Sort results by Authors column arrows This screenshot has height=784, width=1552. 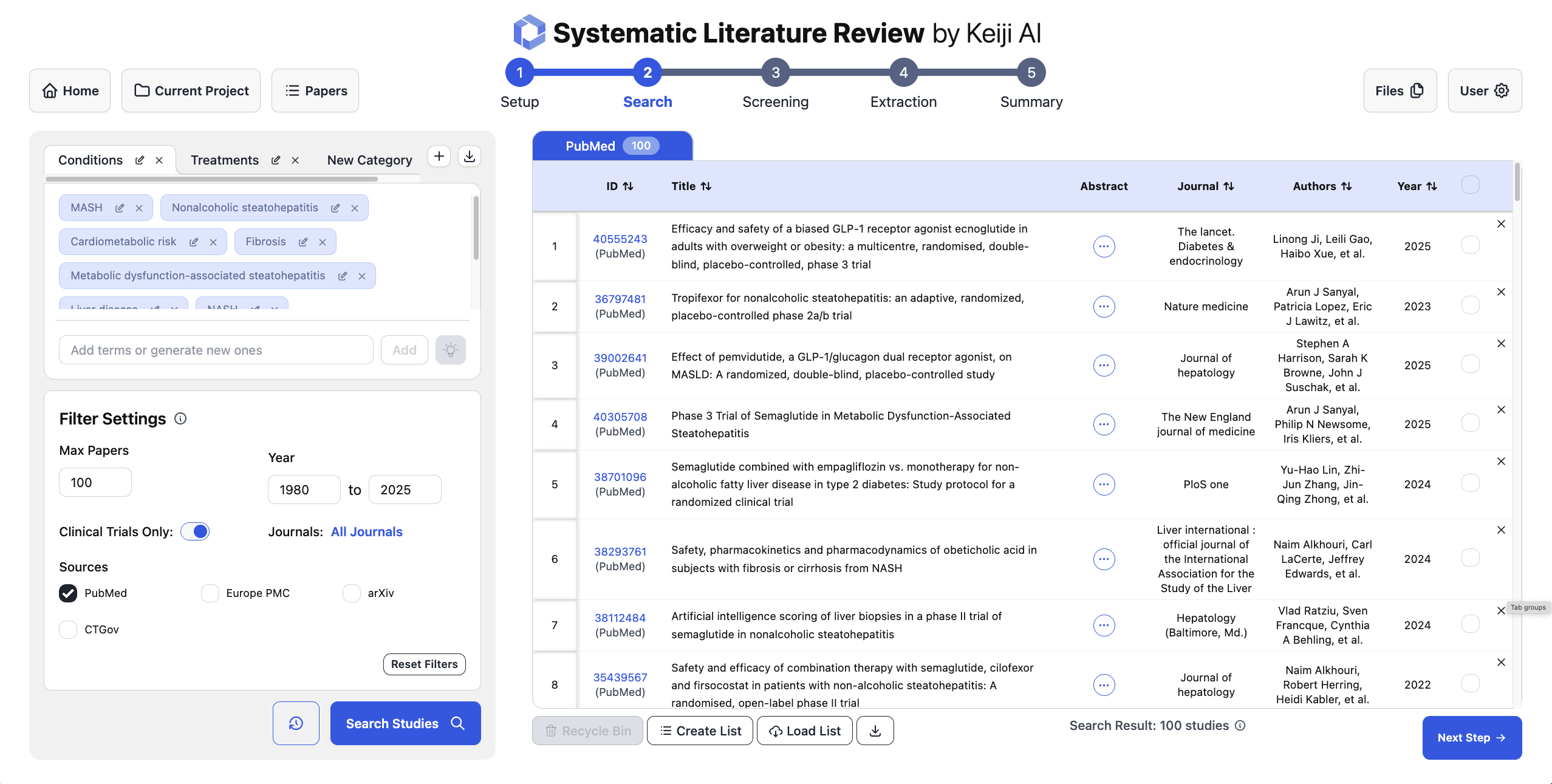click(1345, 186)
